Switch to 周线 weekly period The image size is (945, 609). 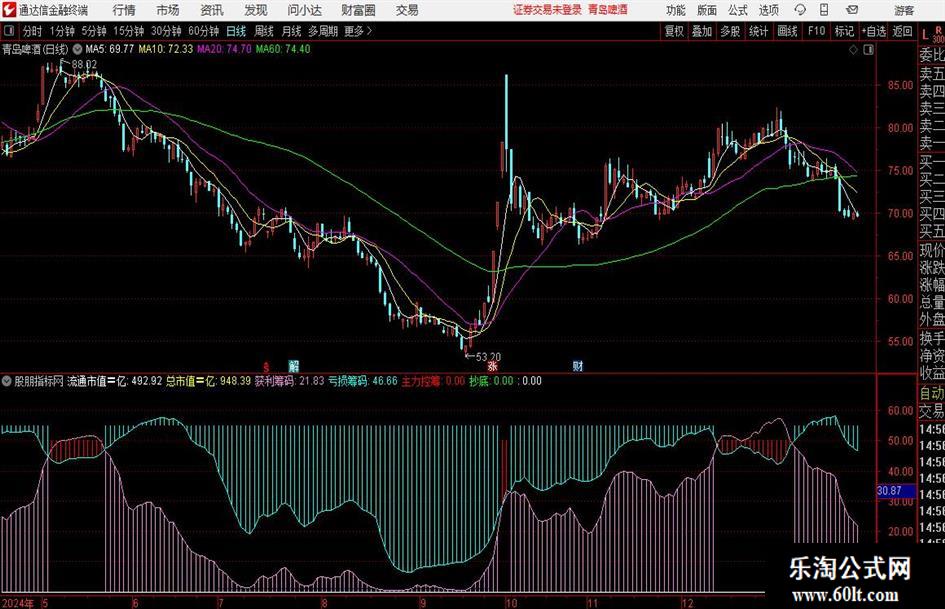(263, 31)
